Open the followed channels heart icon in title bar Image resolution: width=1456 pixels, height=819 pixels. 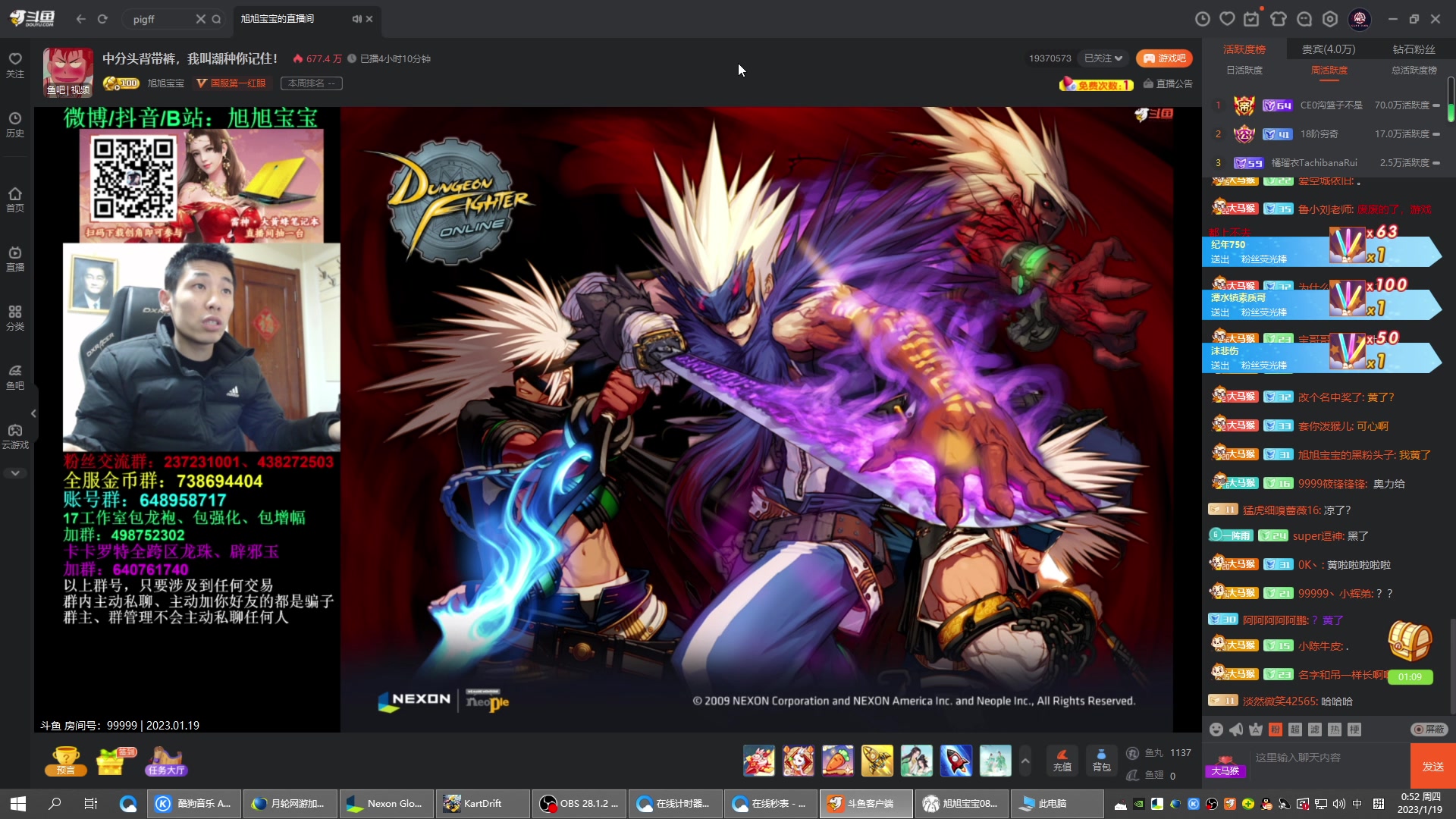click(1227, 19)
